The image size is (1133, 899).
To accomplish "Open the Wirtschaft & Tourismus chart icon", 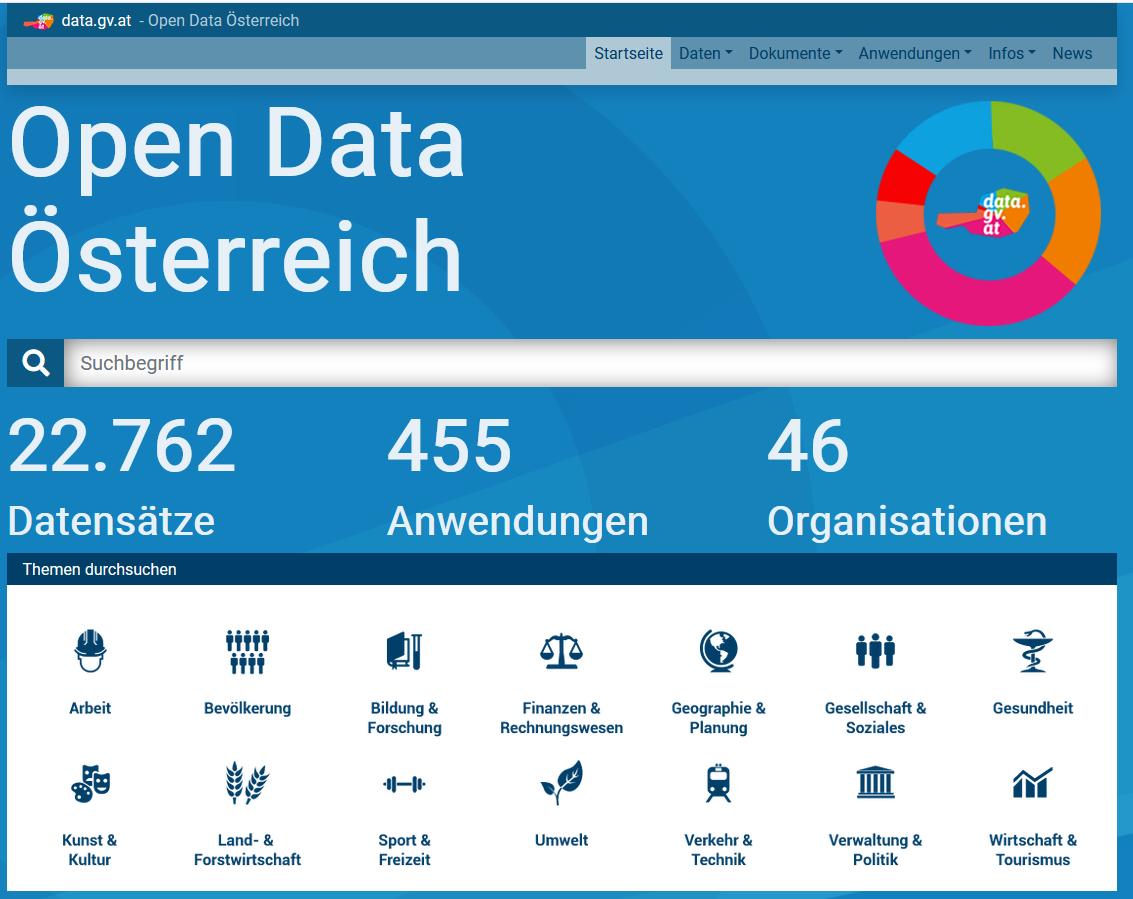I will (1033, 784).
